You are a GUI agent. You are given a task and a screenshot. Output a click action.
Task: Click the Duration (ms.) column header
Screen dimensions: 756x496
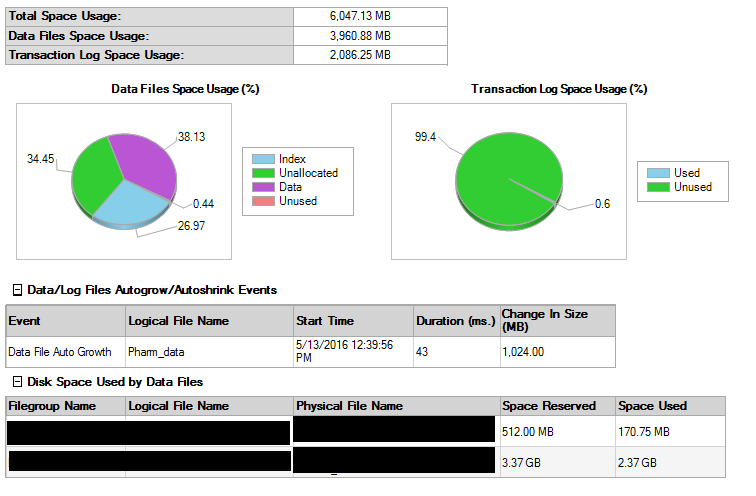tap(455, 321)
